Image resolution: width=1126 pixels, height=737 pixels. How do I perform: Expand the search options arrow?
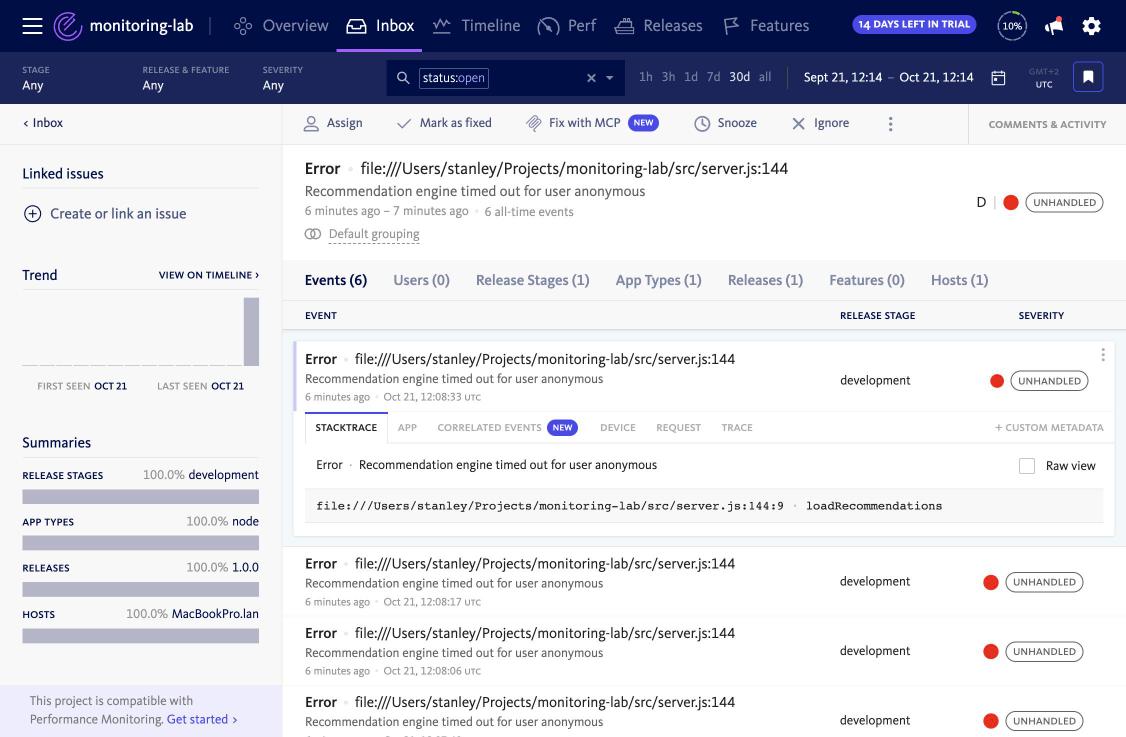pos(610,78)
